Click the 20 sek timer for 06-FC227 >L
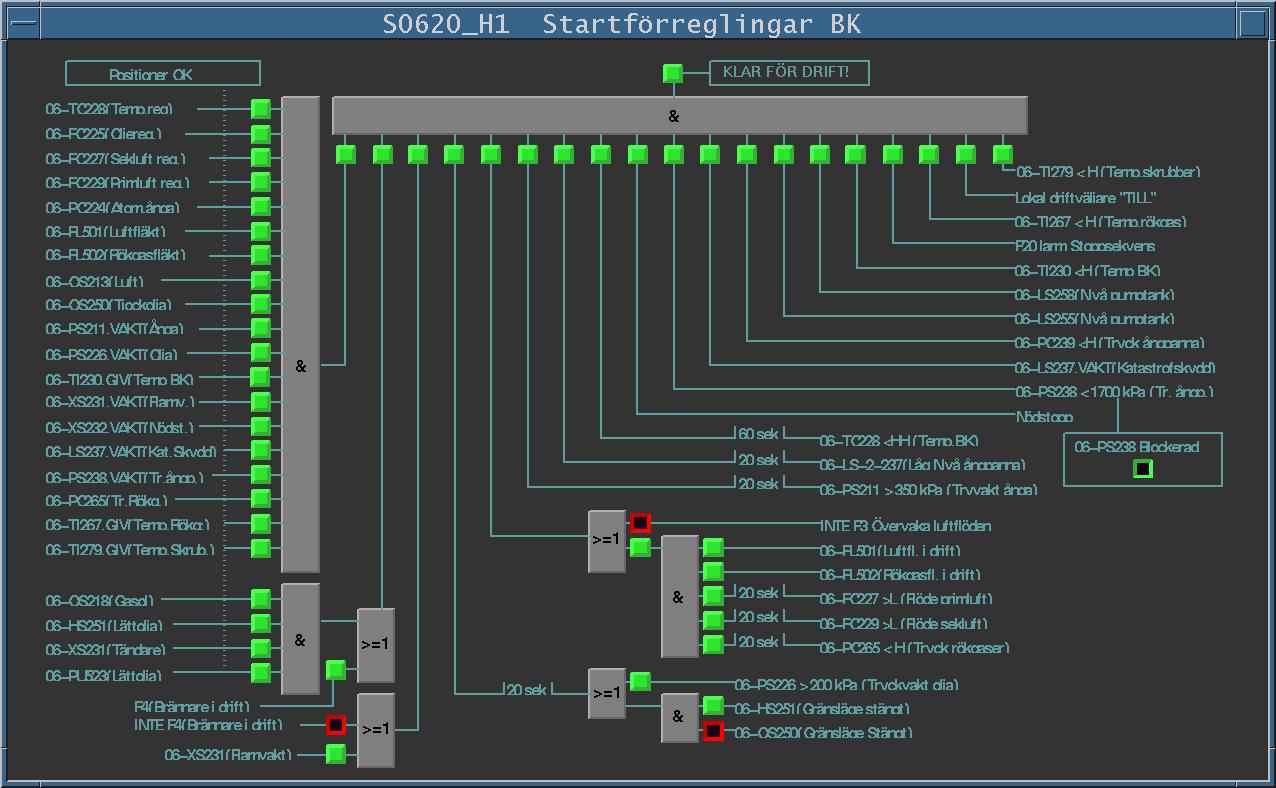The width and height of the screenshot is (1276, 788). coord(758,593)
